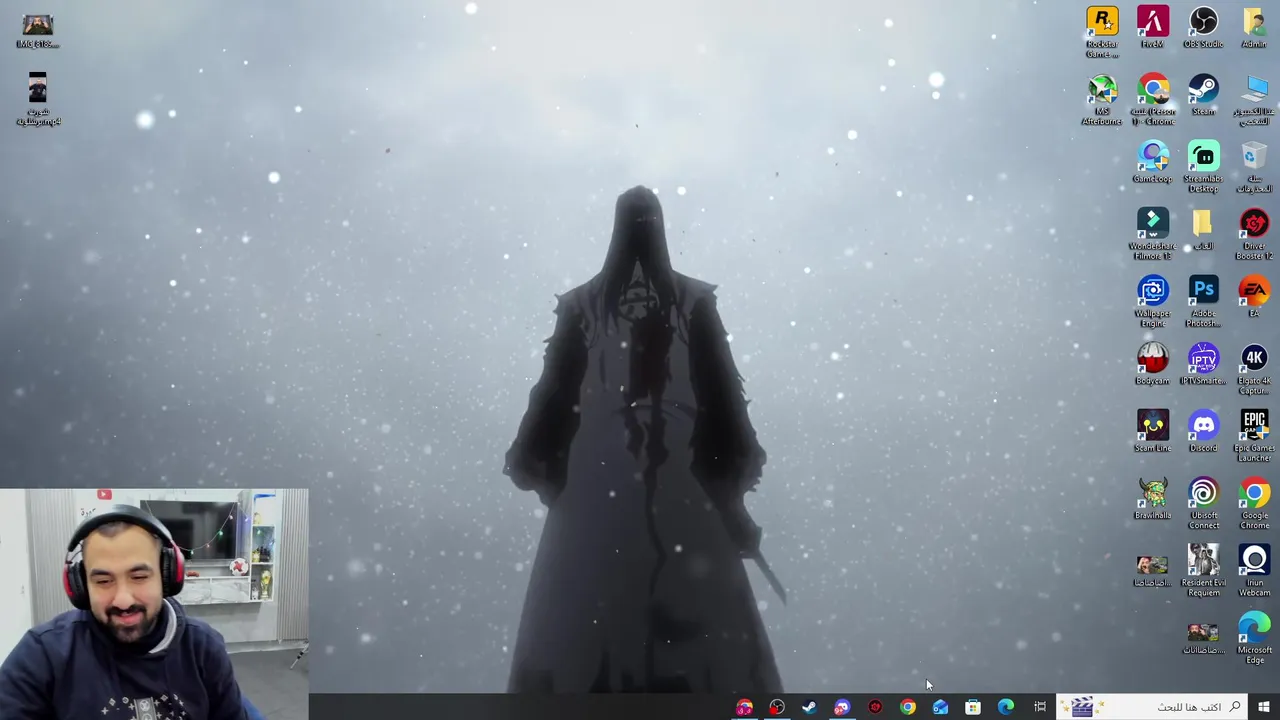Screen dimensions: 1280x720
Task: Select the Wallpaper Engine shortcut
Action: 1152,301
